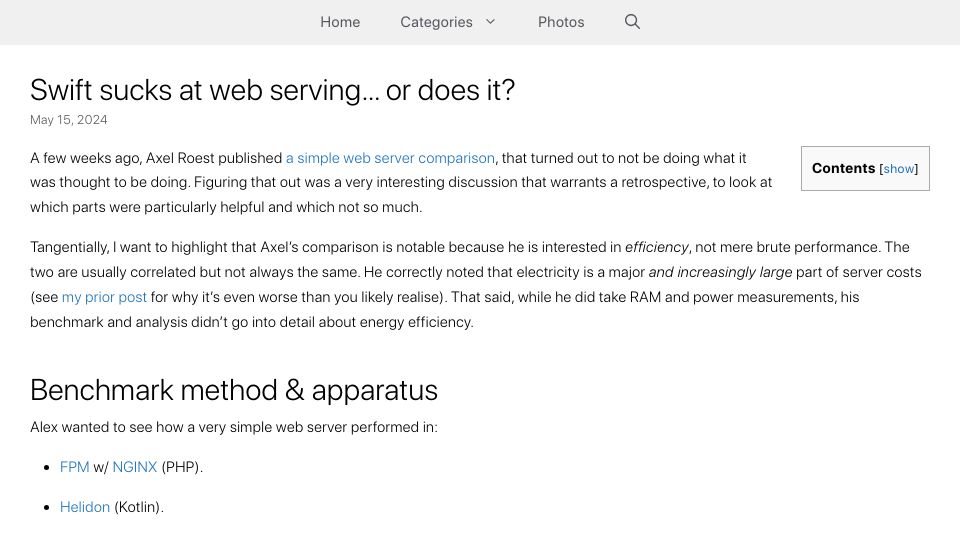Open the Photos menu item
The width and height of the screenshot is (960, 540).
click(x=561, y=22)
